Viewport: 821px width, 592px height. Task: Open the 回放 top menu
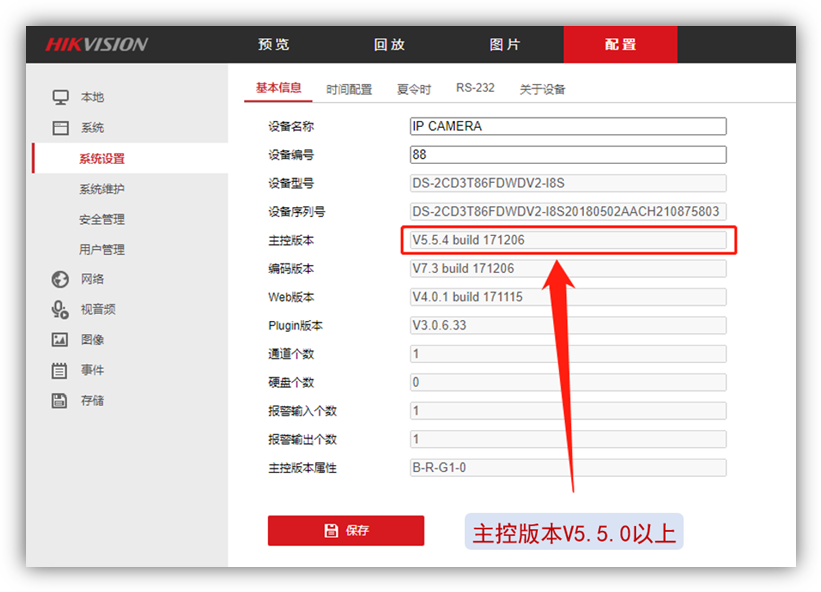[390, 44]
